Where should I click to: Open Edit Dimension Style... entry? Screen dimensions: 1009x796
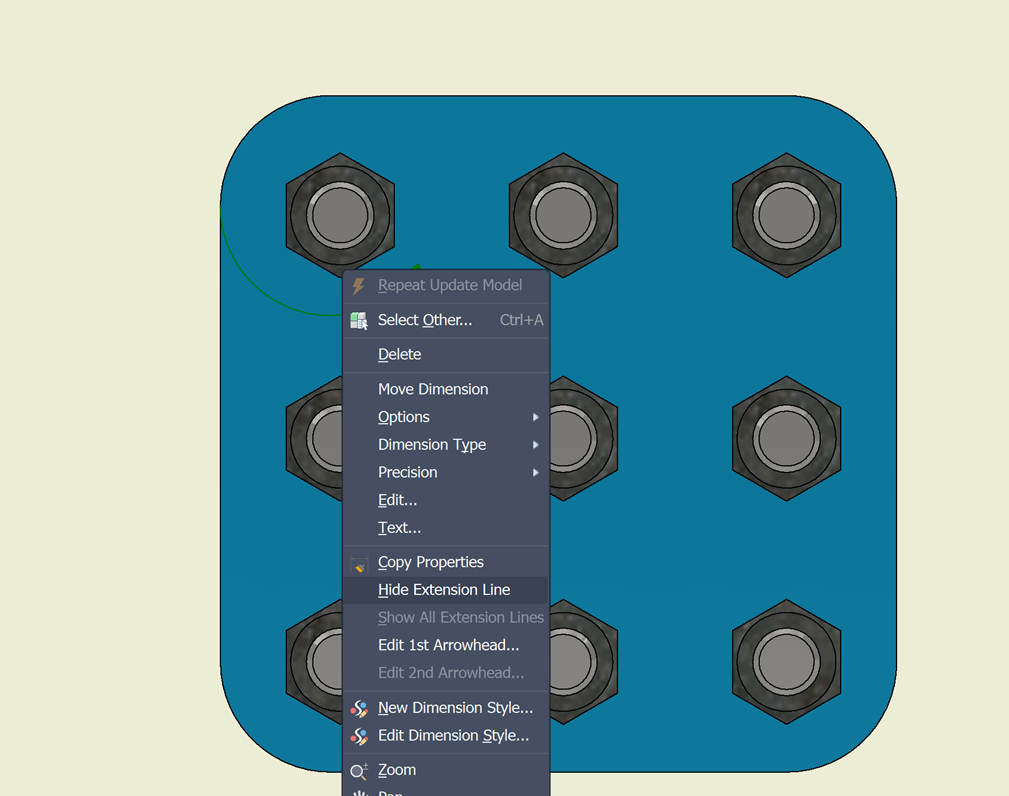447,736
